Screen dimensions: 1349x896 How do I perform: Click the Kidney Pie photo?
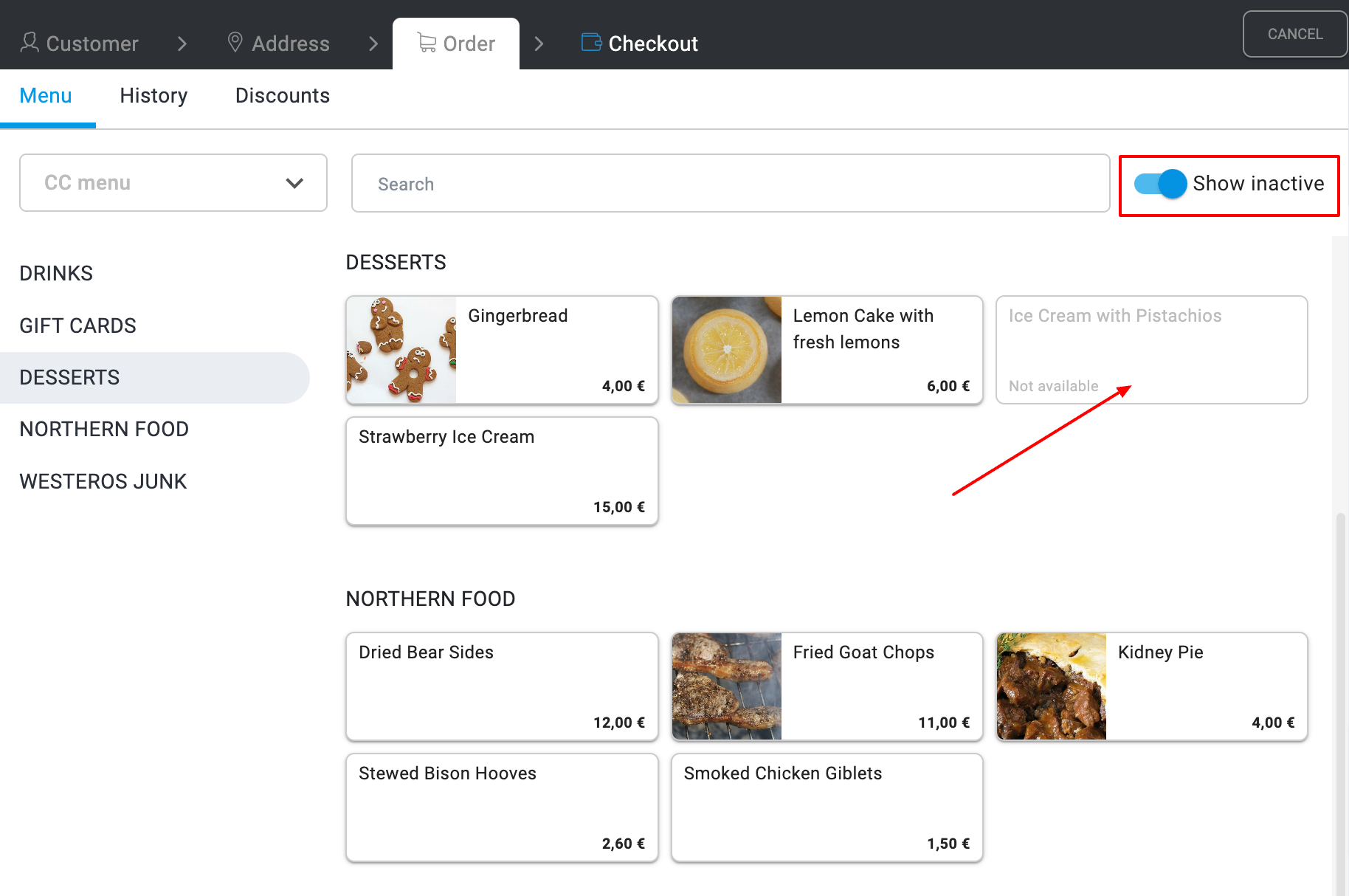1052,686
